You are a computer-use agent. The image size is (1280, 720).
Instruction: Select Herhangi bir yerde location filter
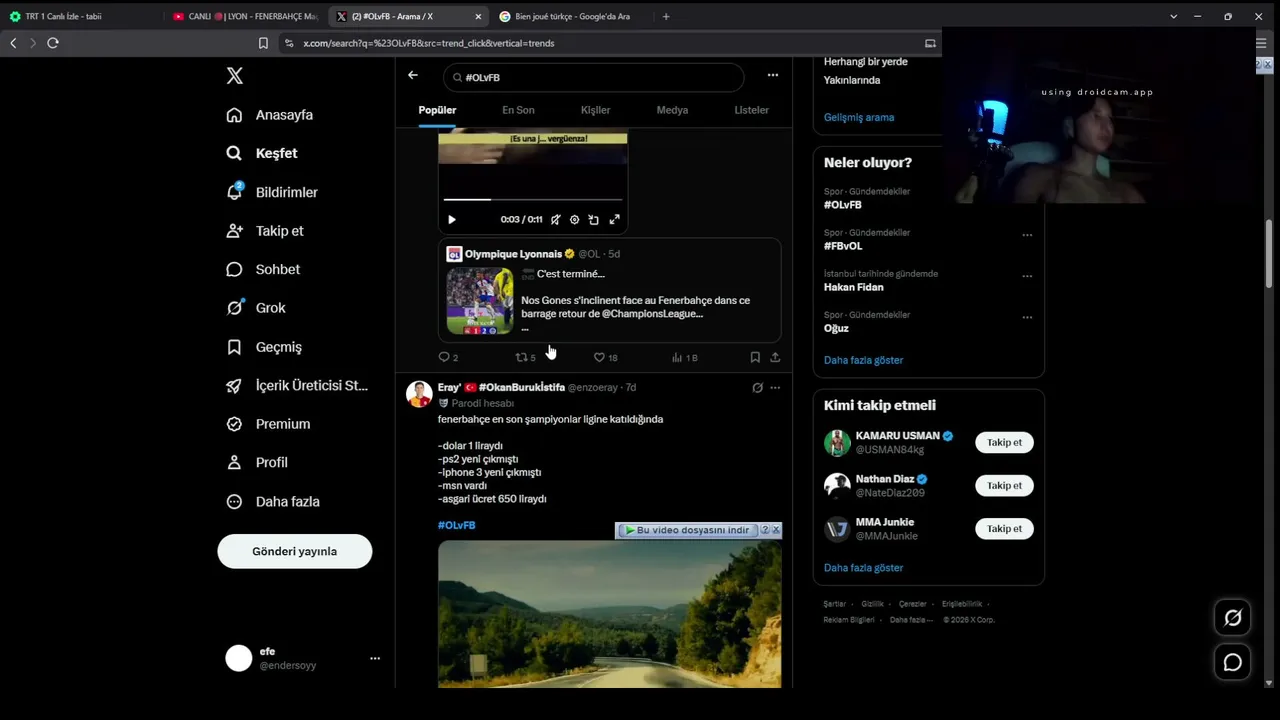[866, 62]
